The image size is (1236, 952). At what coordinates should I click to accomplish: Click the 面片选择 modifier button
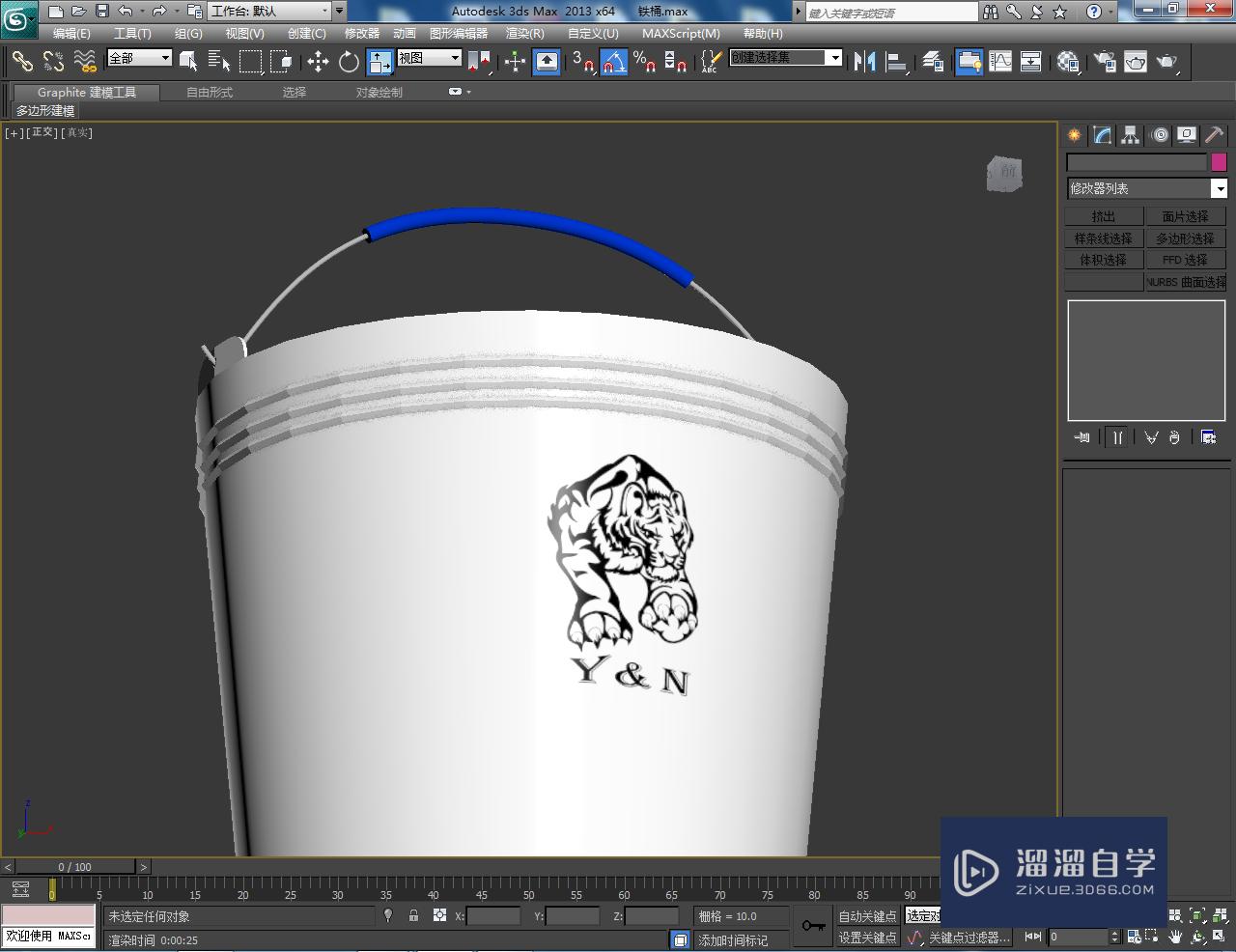tap(1185, 216)
